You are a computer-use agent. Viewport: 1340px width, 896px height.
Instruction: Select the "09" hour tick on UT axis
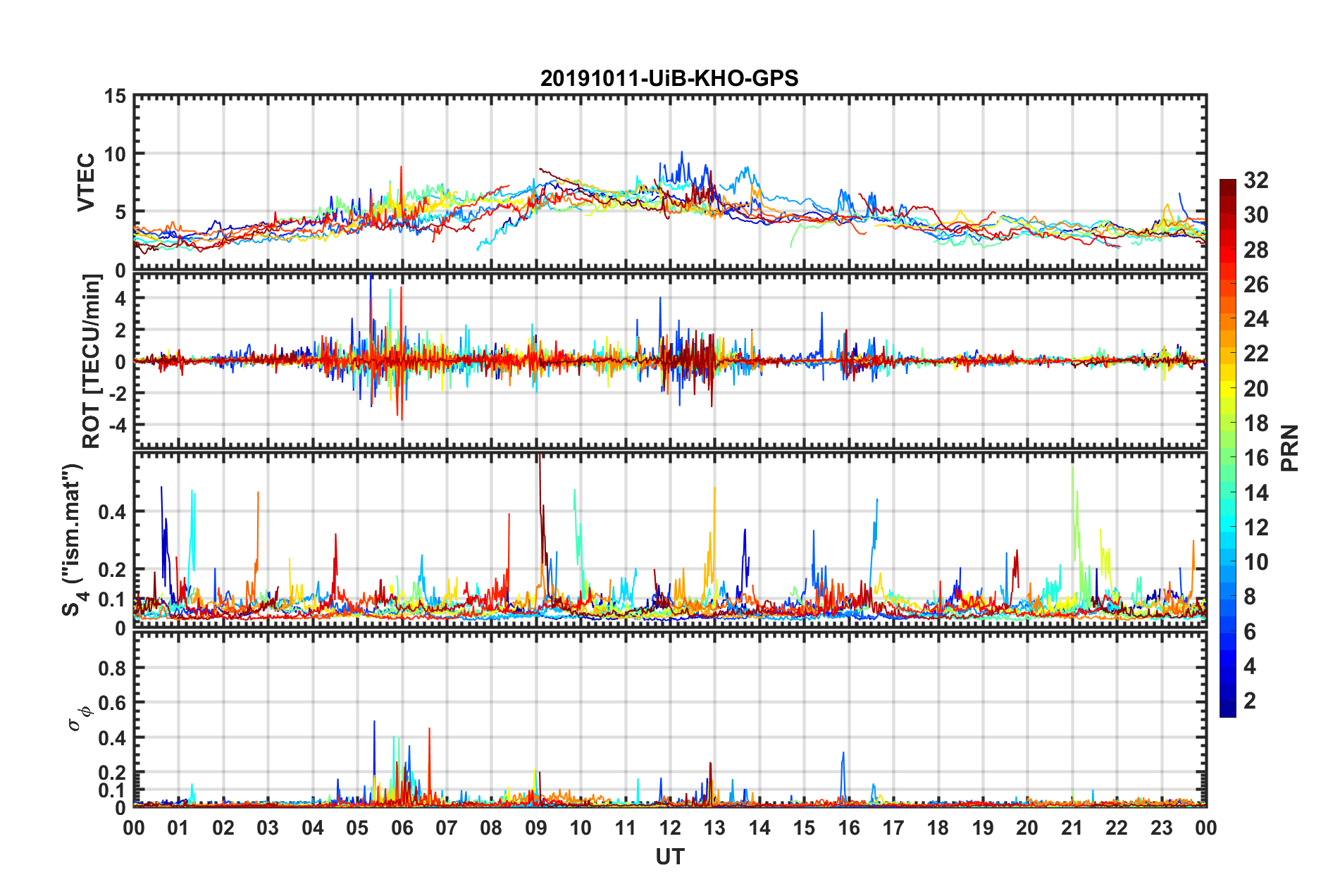pyautogui.click(x=536, y=828)
